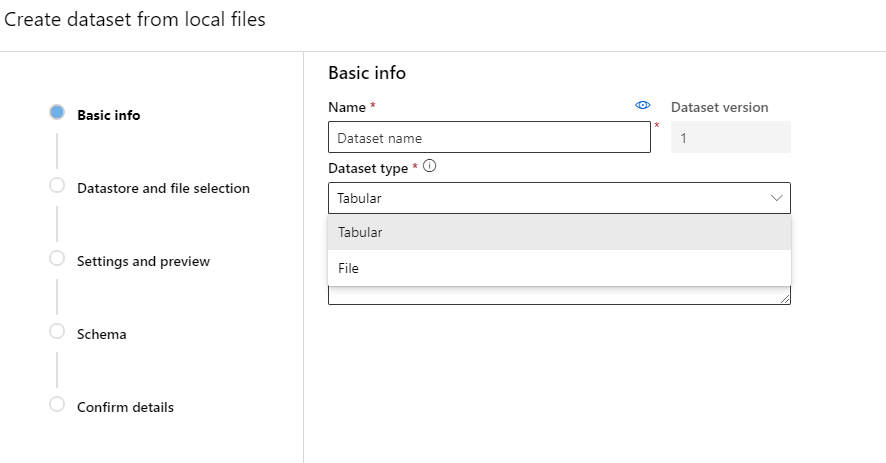This screenshot has height=463, width=886.
Task: Click the Basic info section heading
Action: [x=367, y=73]
